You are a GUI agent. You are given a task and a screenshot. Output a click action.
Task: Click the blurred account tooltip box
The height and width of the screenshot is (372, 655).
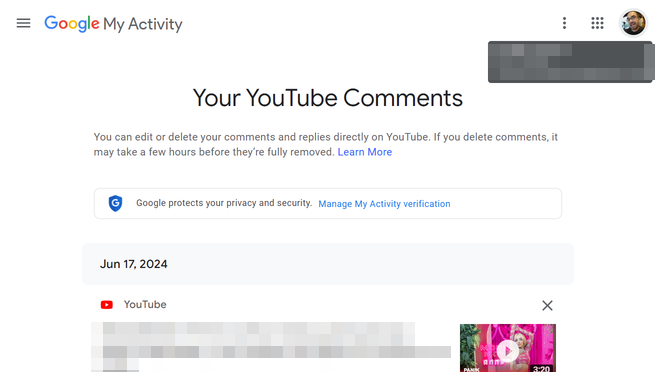point(570,62)
